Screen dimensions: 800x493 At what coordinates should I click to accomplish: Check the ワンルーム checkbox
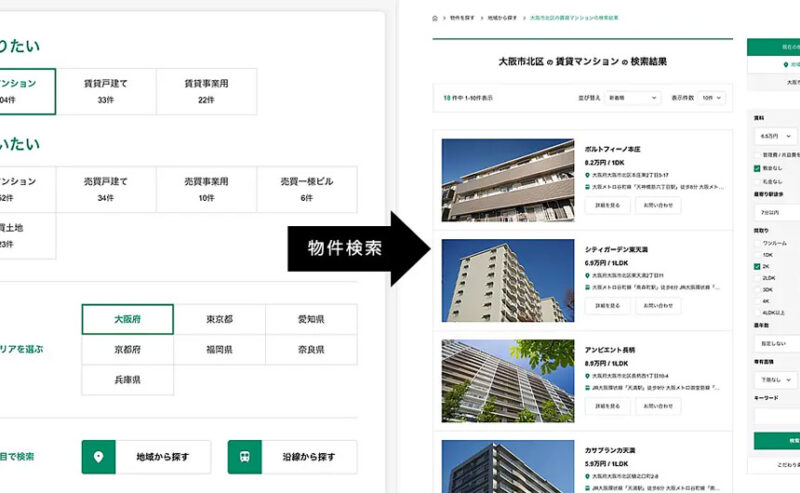tap(757, 243)
